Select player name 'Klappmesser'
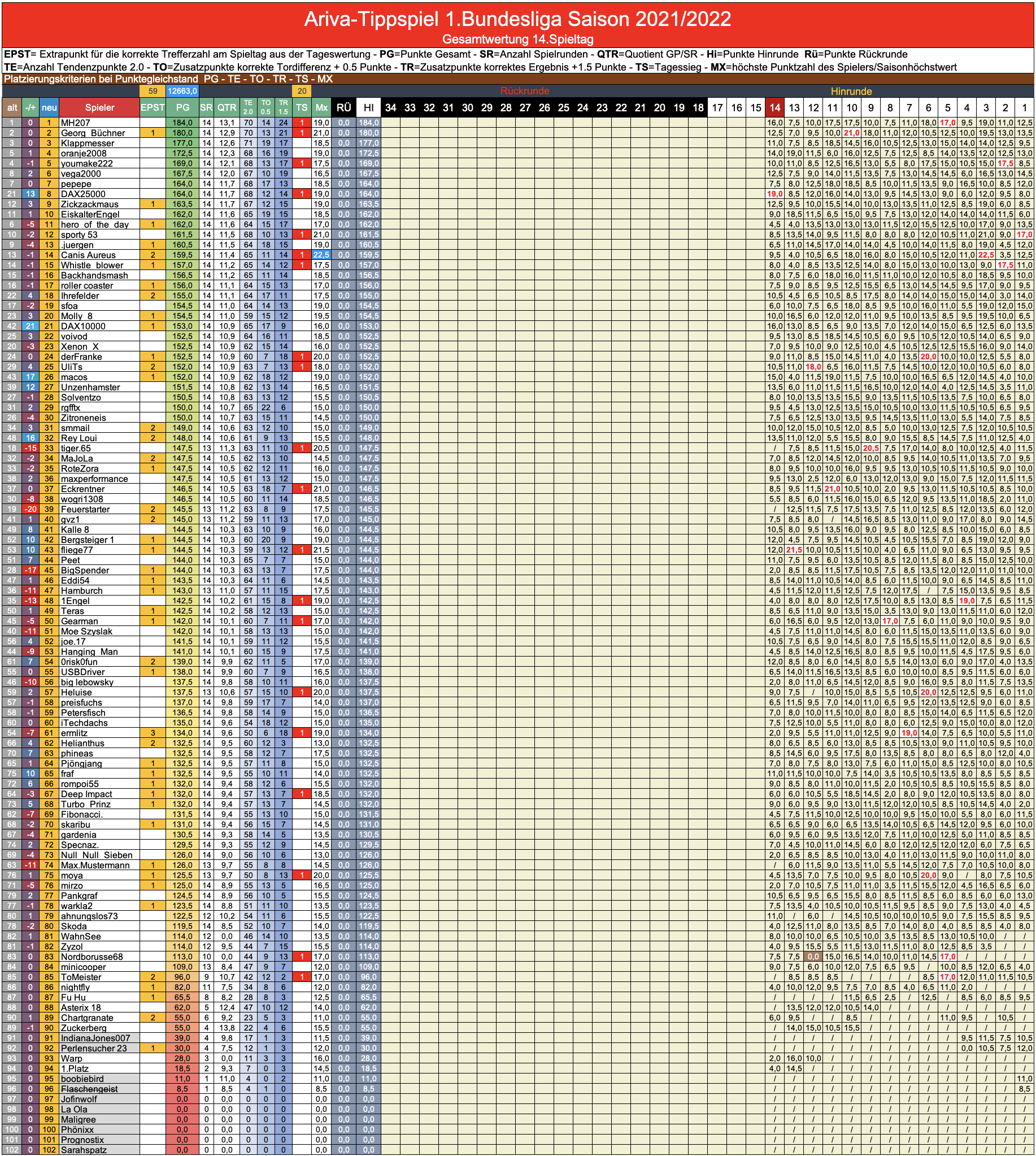Screen dimensions: 1036x1156 click(x=88, y=143)
